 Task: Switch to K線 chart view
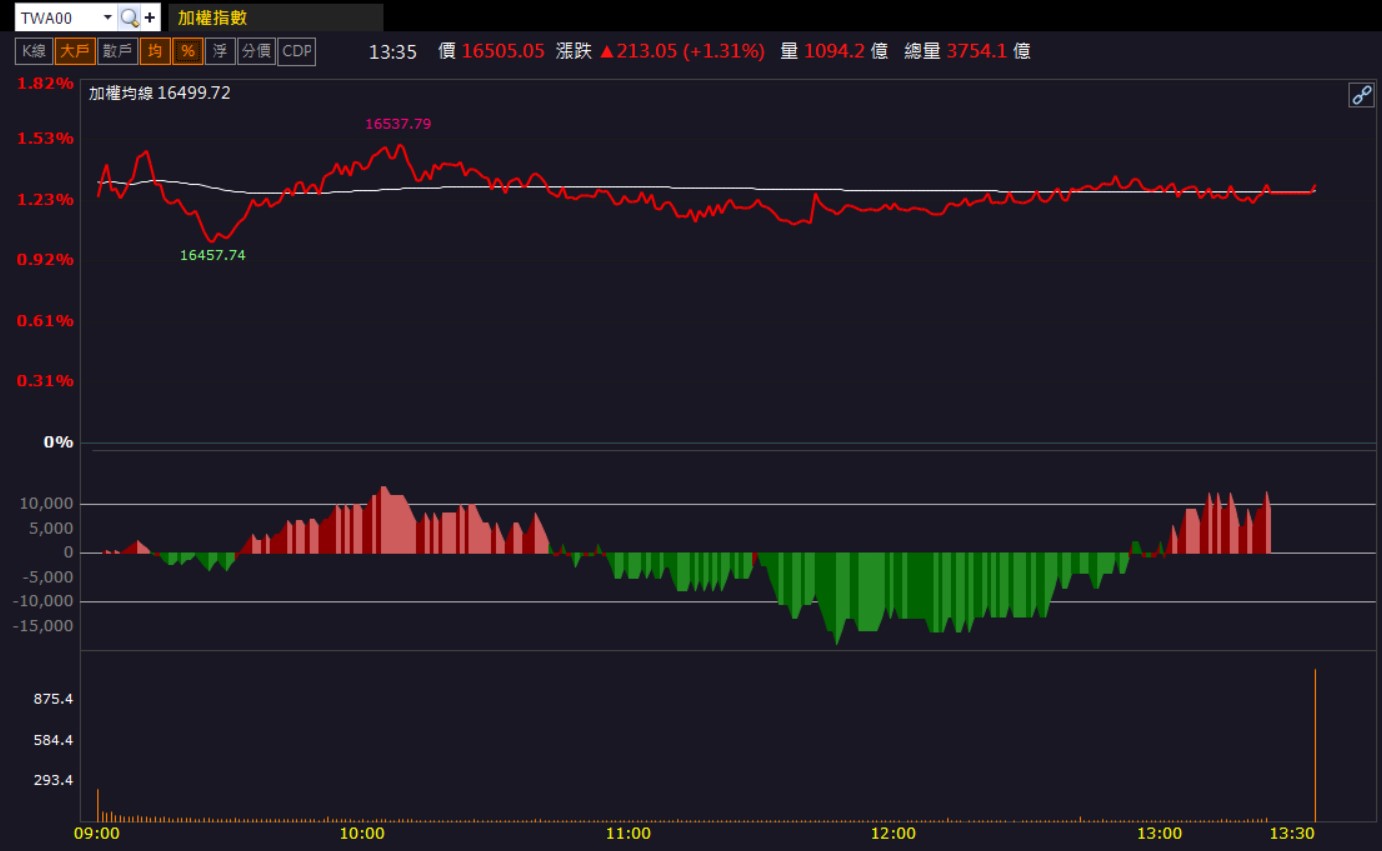point(34,51)
